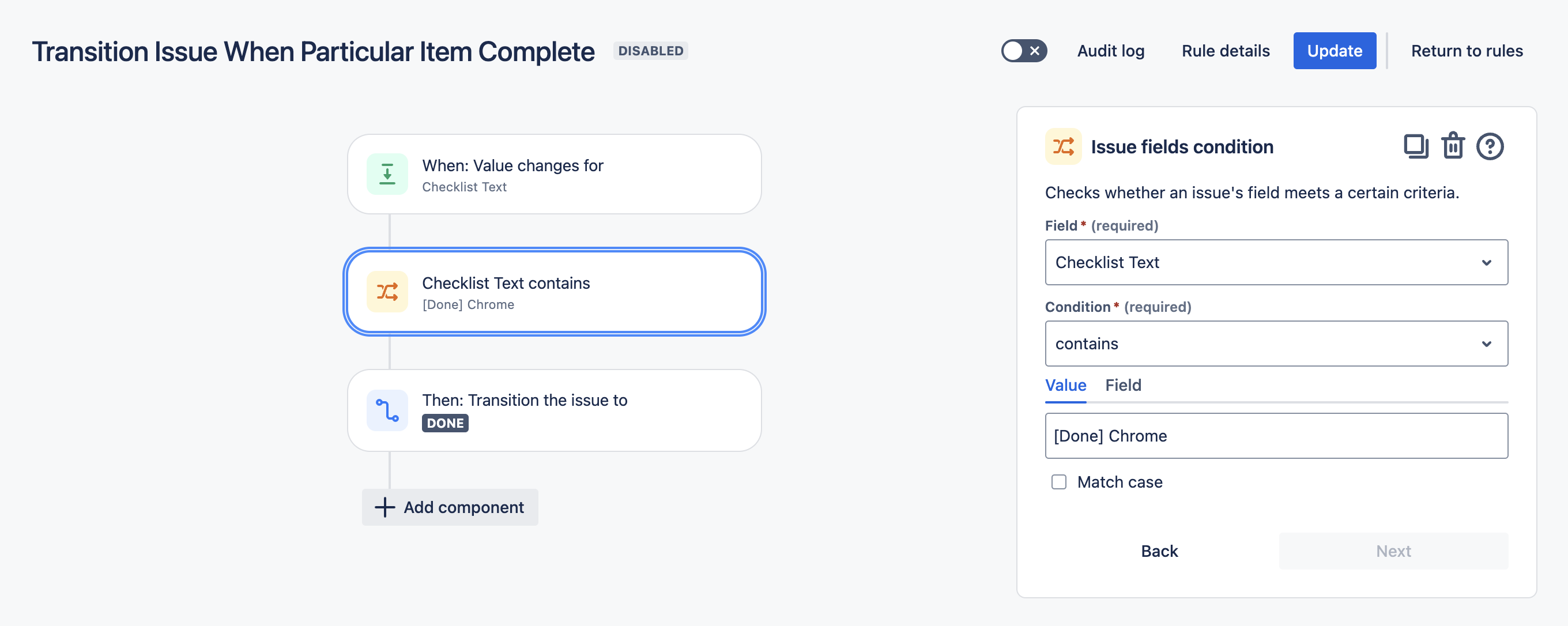Click the transition action icon in the Then step
The width and height of the screenshot is (1568, 626).
point(387,410)
